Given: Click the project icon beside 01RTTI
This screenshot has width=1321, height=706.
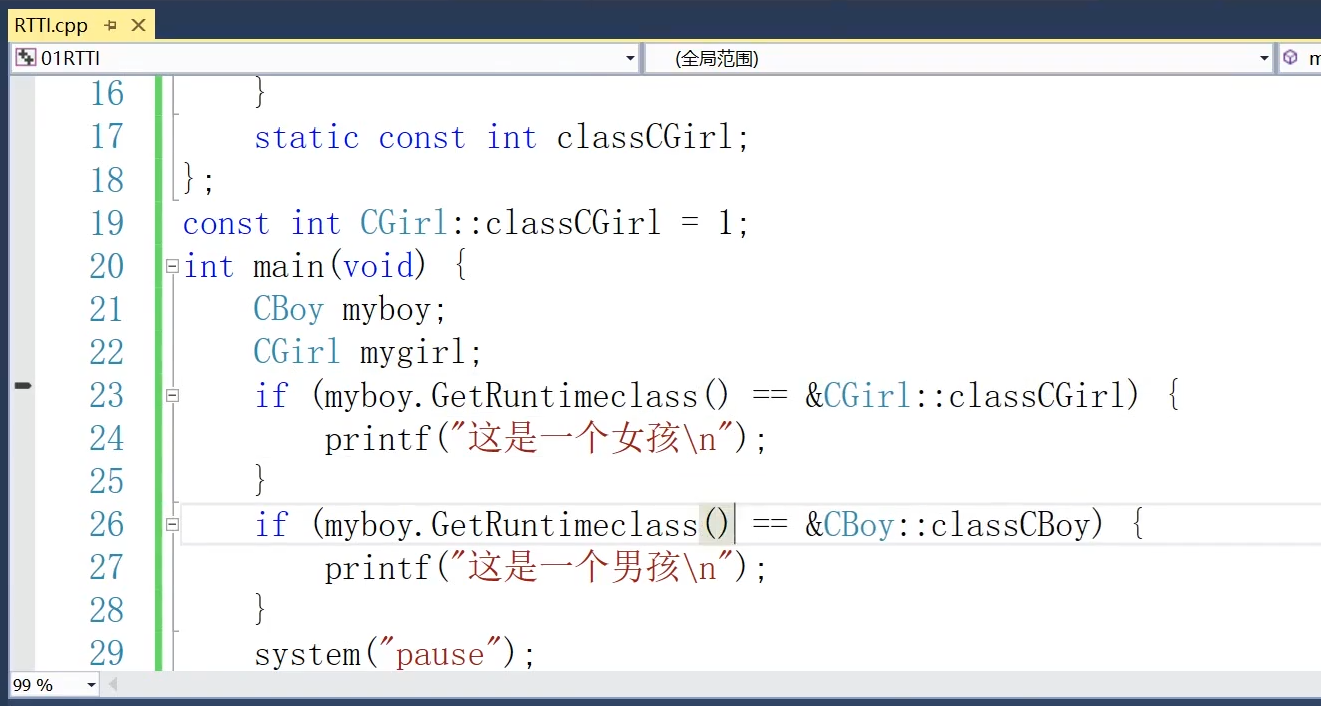Looking at the screenshot, I should coord(27,57).
